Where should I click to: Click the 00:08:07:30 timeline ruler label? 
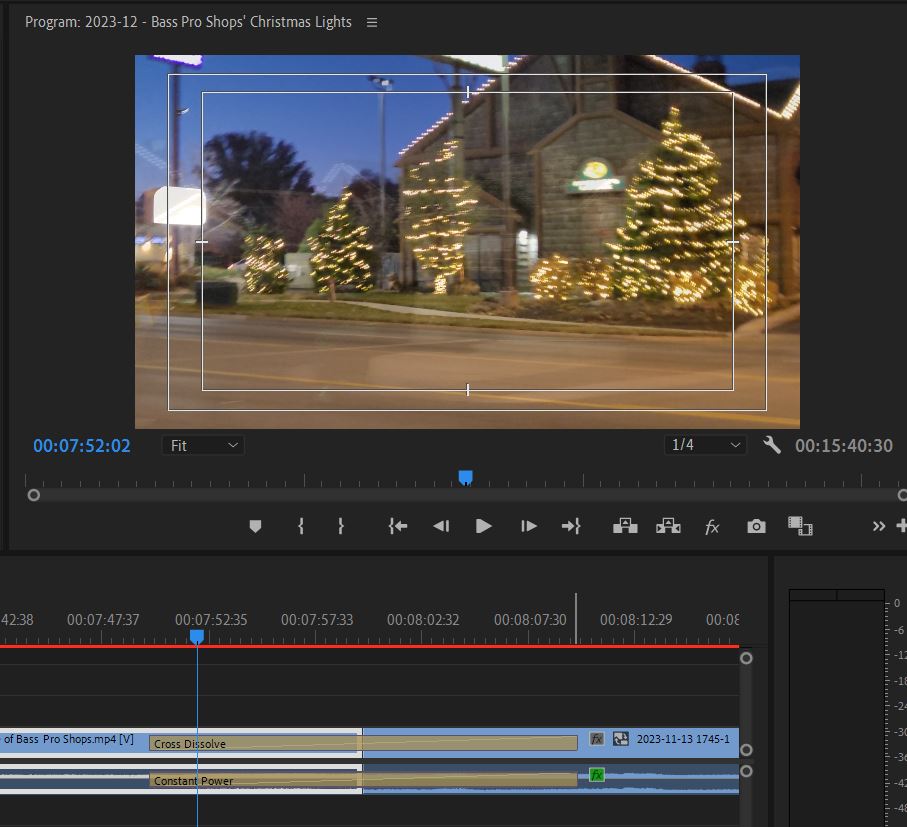coord(530,620)
